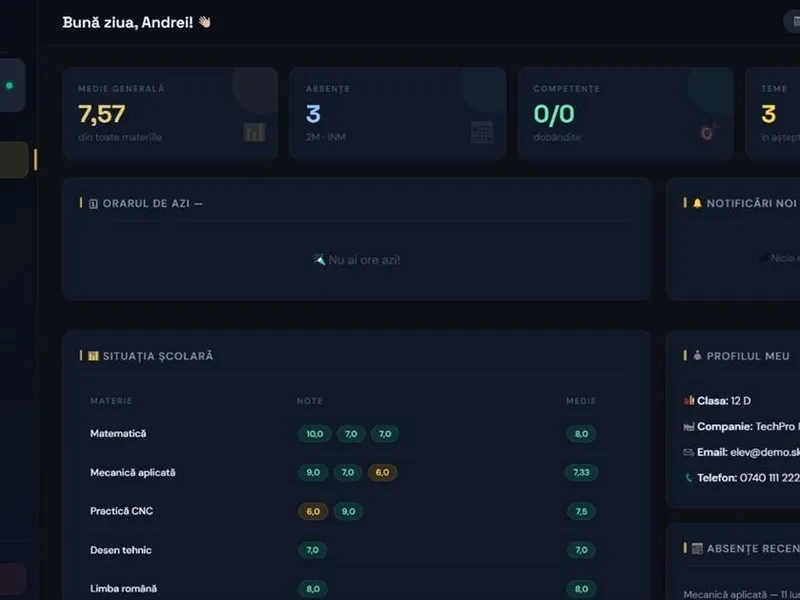The height and width of the screenshot is (600, 800).
Task: Click the Limba română subject name
Action: tap(123, 589)
